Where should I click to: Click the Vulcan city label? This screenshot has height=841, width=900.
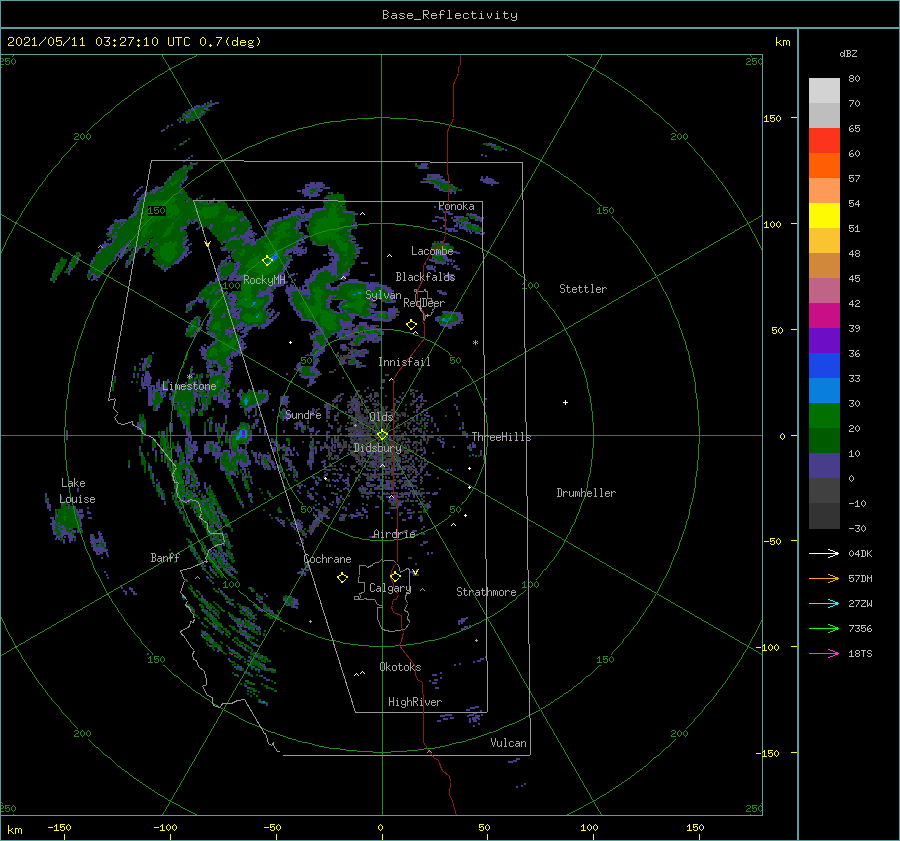509,743
